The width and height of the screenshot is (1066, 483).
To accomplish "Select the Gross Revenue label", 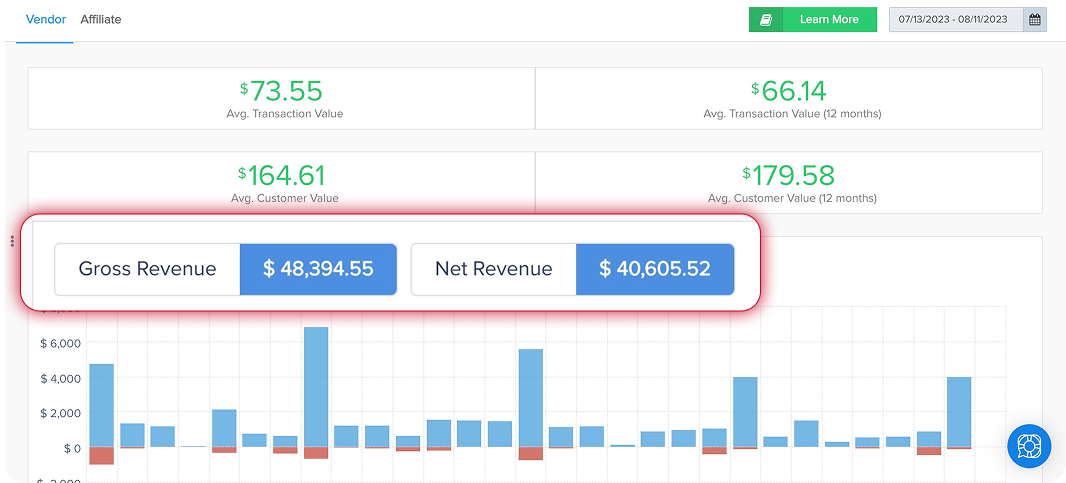I will (x=147, y=269).
